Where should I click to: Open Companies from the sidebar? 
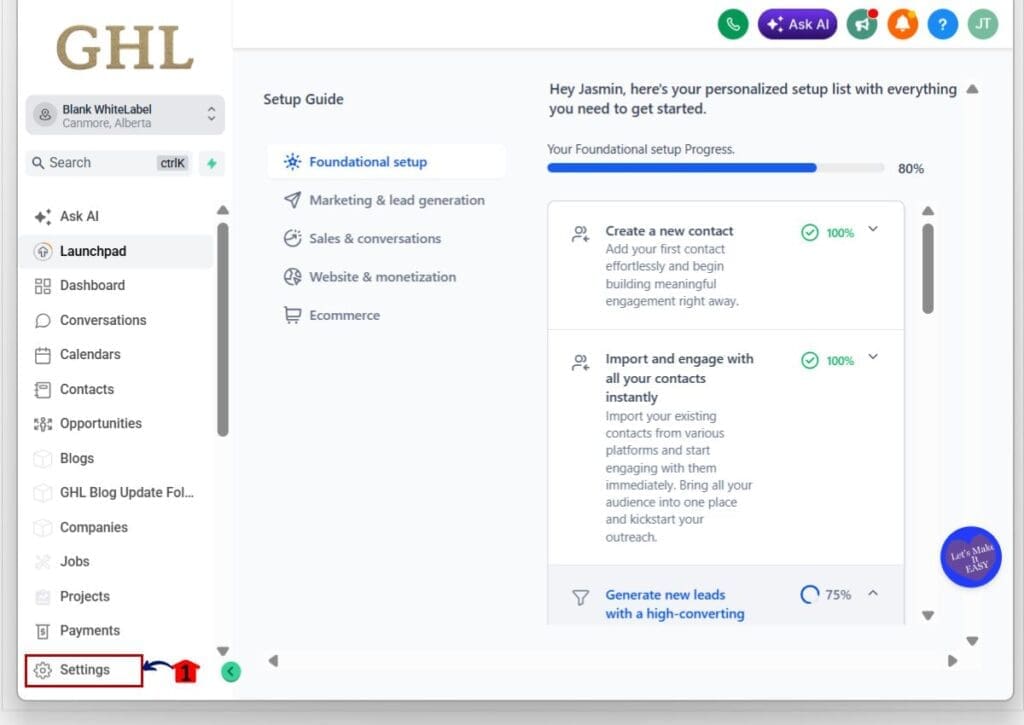pos(116,527)
